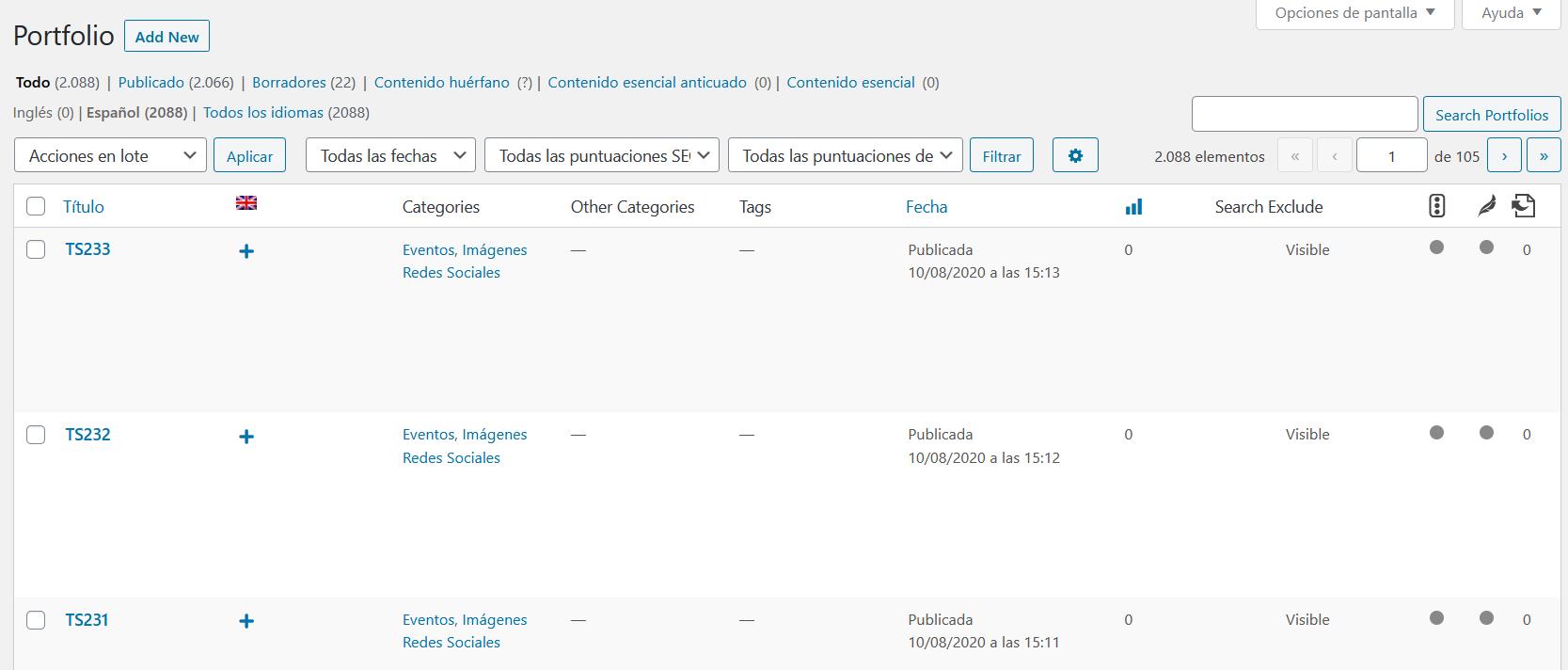Add English translation for TS232

pyautogui.click(x=246, y=437)
